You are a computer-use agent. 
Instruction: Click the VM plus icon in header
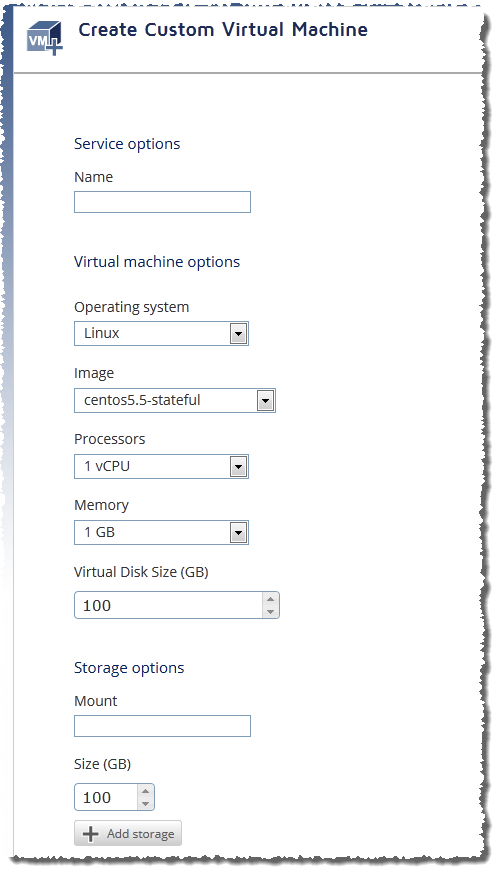pyautogui.click(x=45, y=38)
